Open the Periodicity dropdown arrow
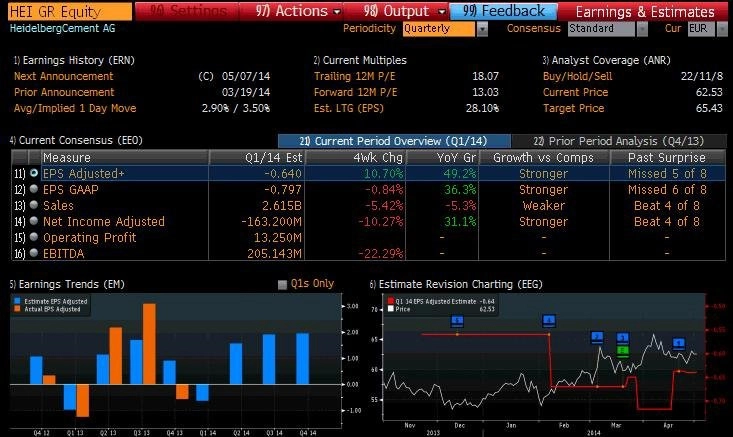733x437 pixels. (482, 29)
